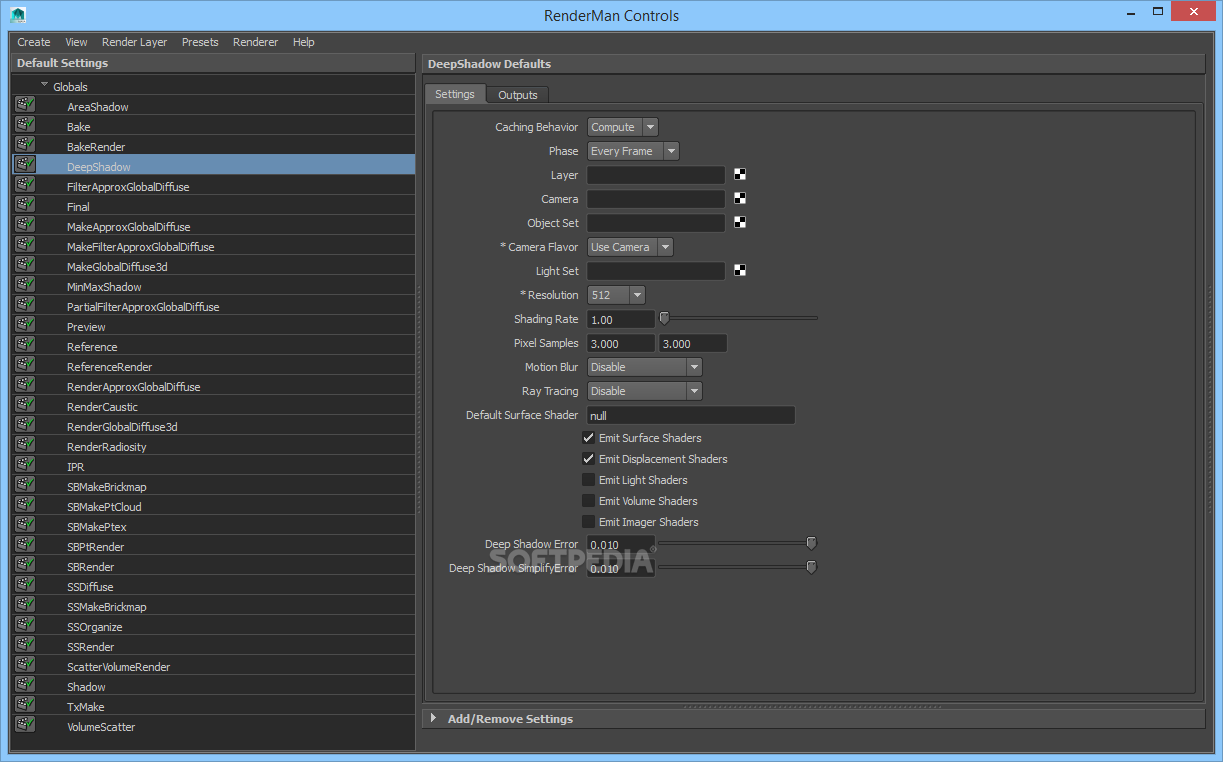Viewport: 1223px width, 762px height.
Task: Click the first Pixel Samples field
Action: [621, 343]
